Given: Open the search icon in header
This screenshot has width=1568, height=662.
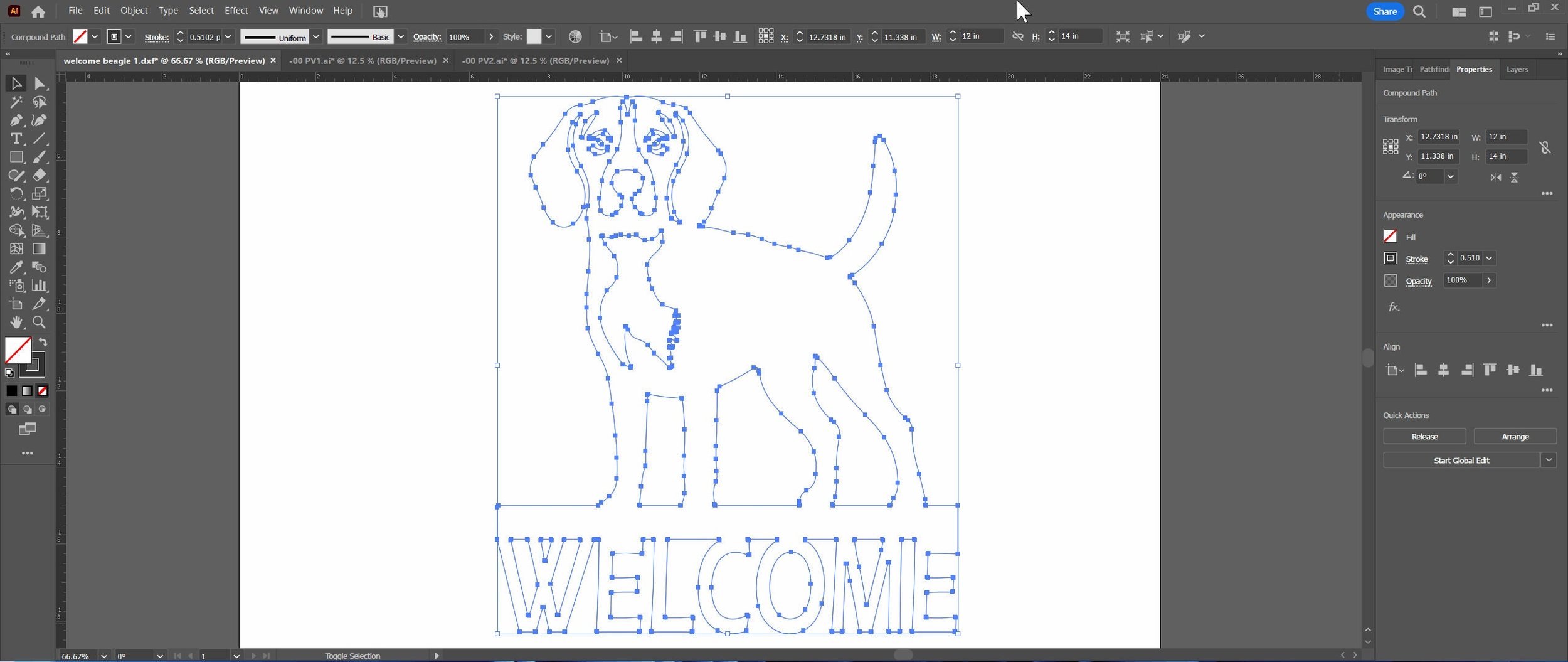Looking at the screenshot, I should 1419,11.
